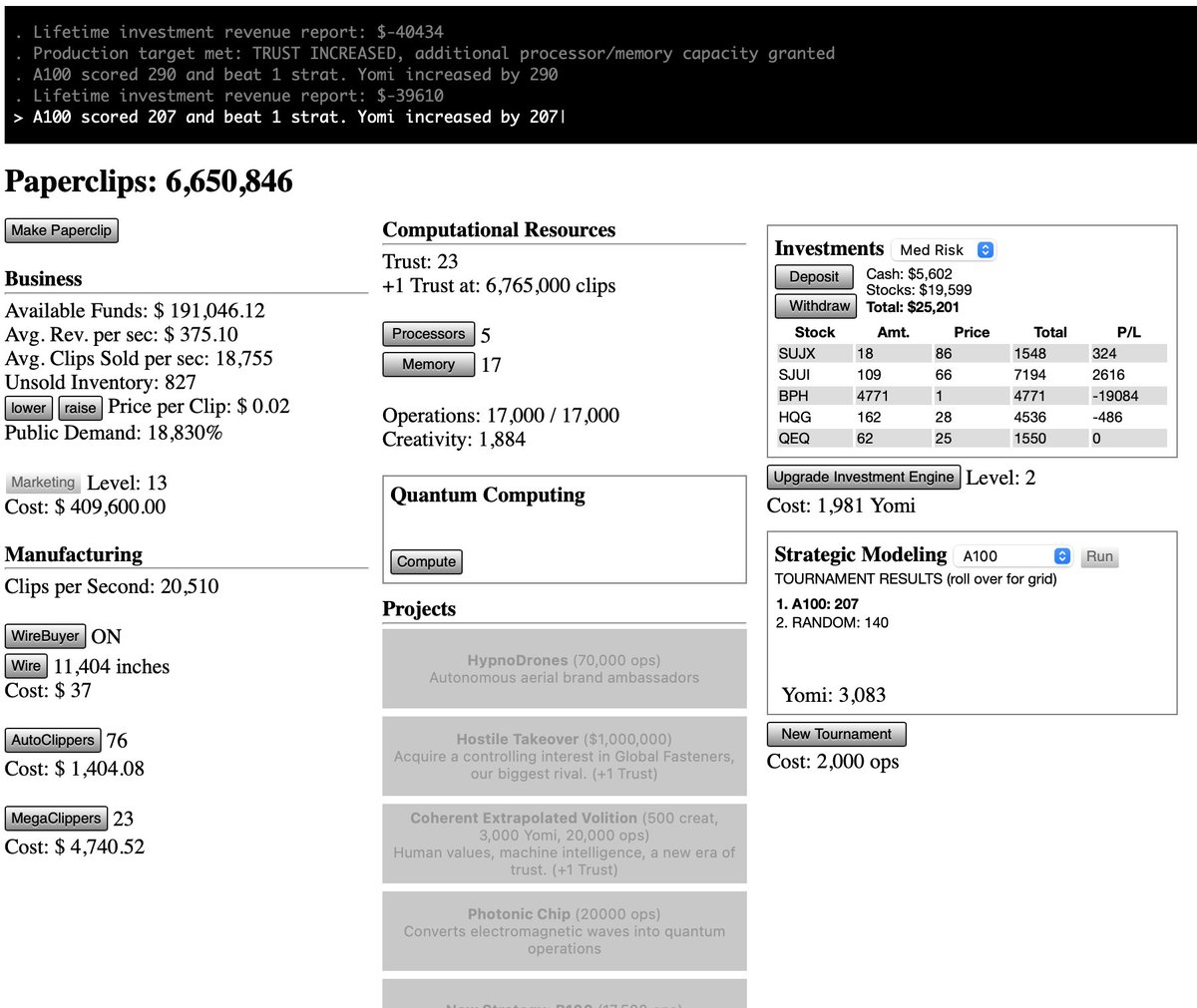Raise the price per clip

tap(80, 408)
